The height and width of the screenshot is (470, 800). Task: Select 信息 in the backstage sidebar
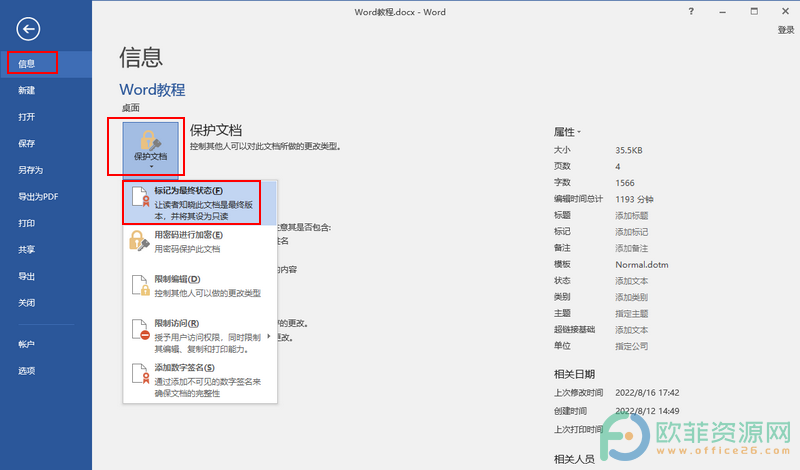coord(46,64)
